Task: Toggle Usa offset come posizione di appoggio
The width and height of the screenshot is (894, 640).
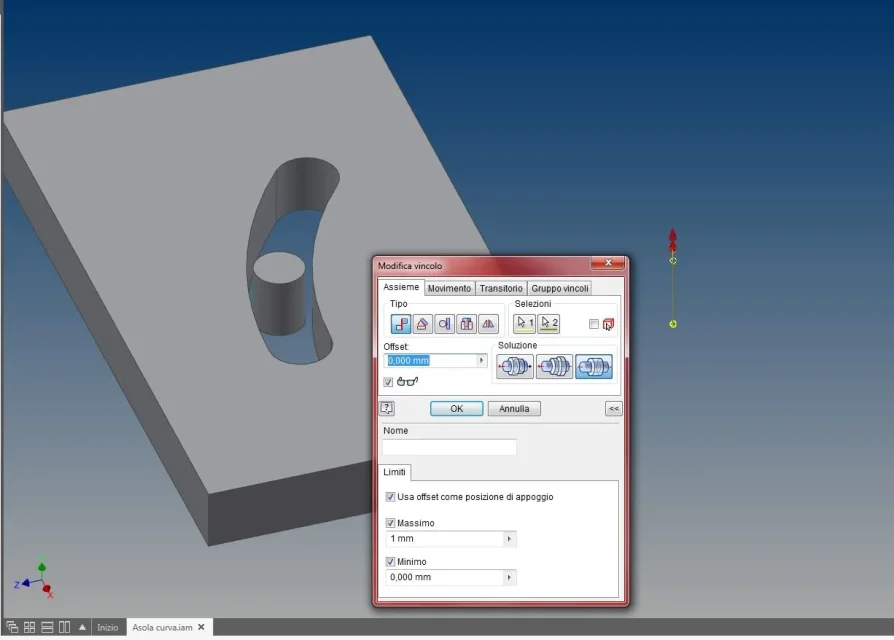Action: tap(391, 497)
